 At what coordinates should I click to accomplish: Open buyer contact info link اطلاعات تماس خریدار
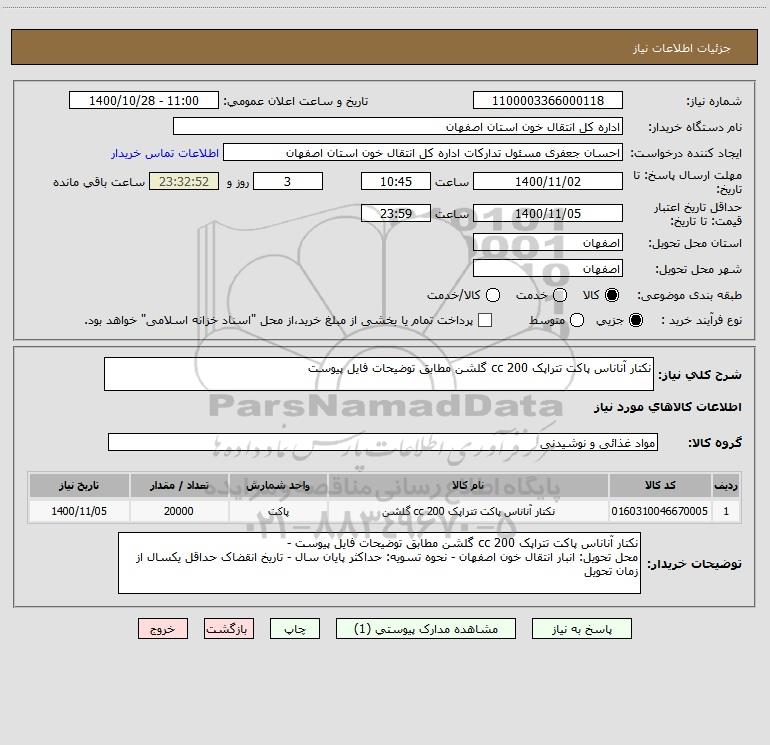(165, 153)
